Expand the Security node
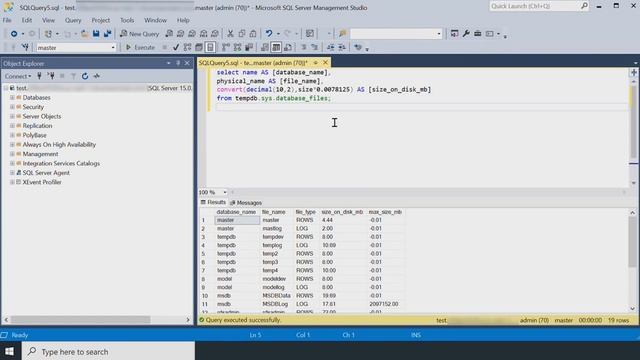The height and width of the screenshot is (360, 640). 12,107
